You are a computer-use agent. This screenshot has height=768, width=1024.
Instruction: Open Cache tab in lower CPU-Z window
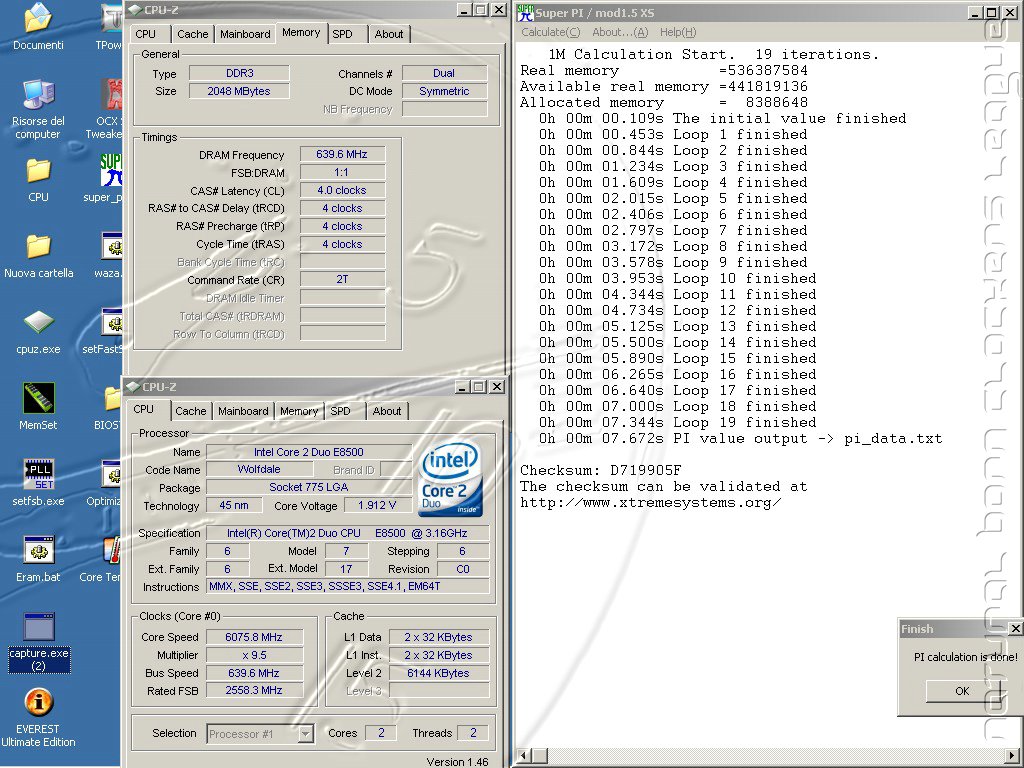coord(191,411)
